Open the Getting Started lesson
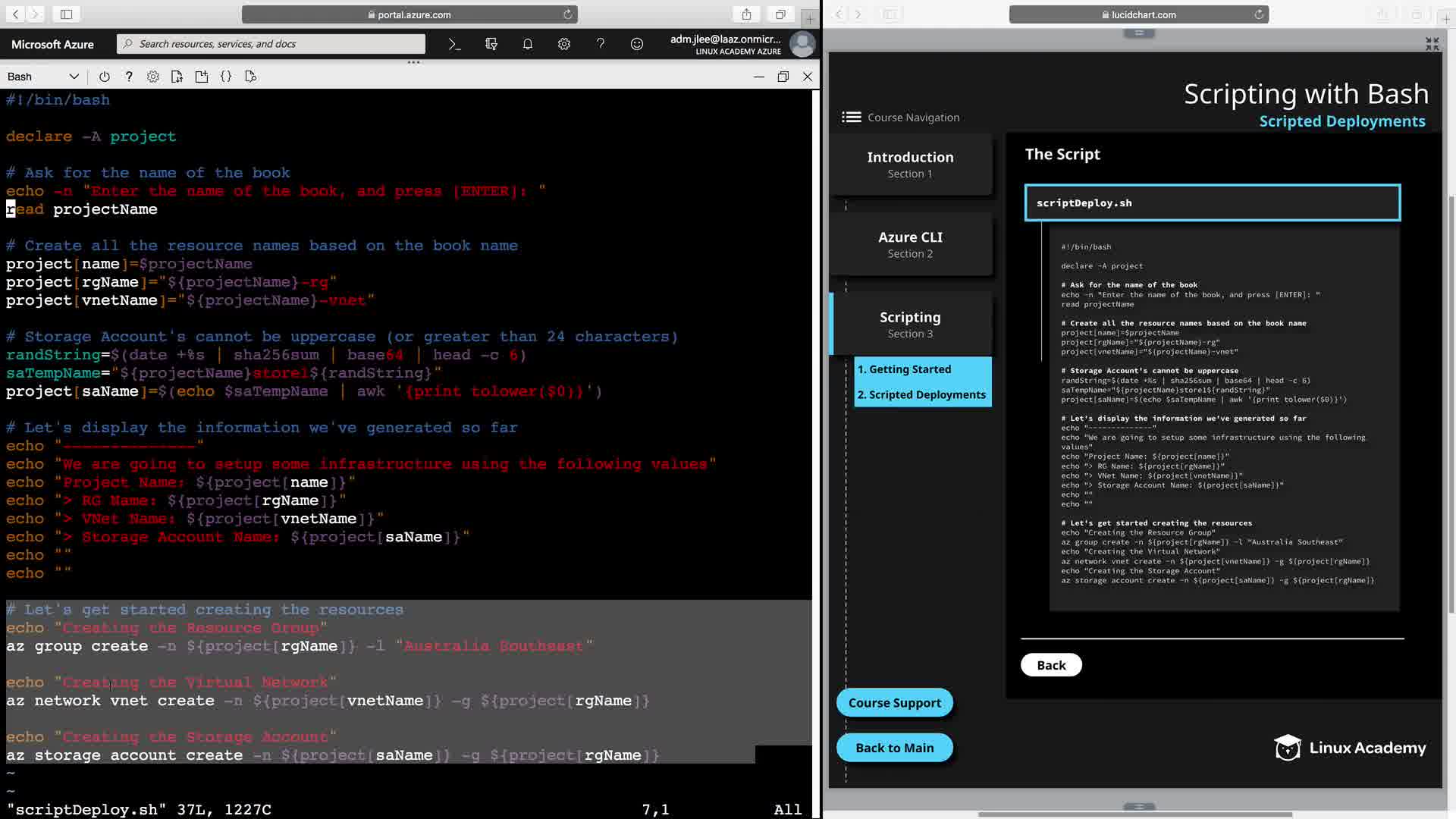The height and width of the screenshot is (819, 1456). (904, 369)
